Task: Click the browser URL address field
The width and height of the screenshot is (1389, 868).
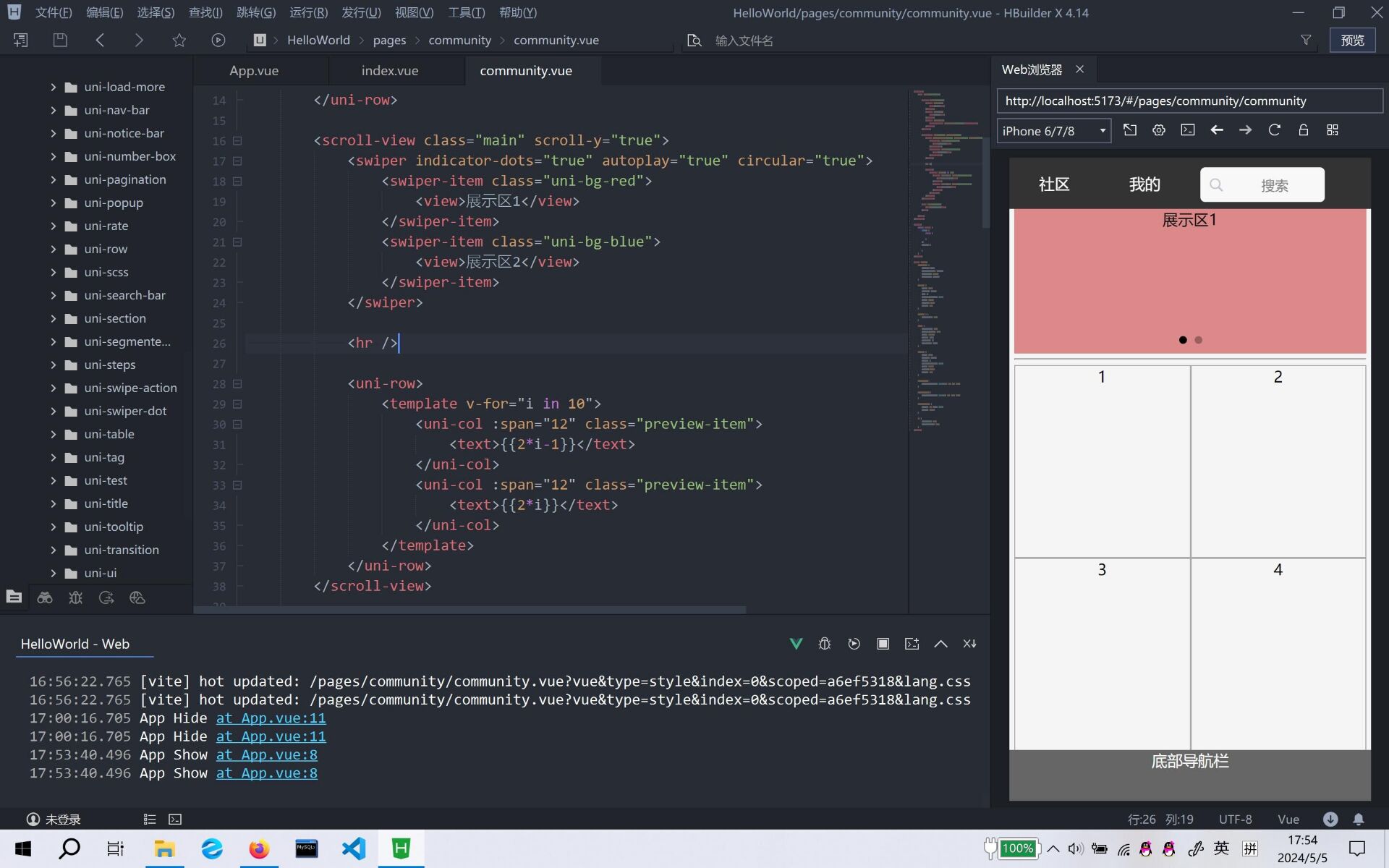Action: click(x=1189, y=101)
